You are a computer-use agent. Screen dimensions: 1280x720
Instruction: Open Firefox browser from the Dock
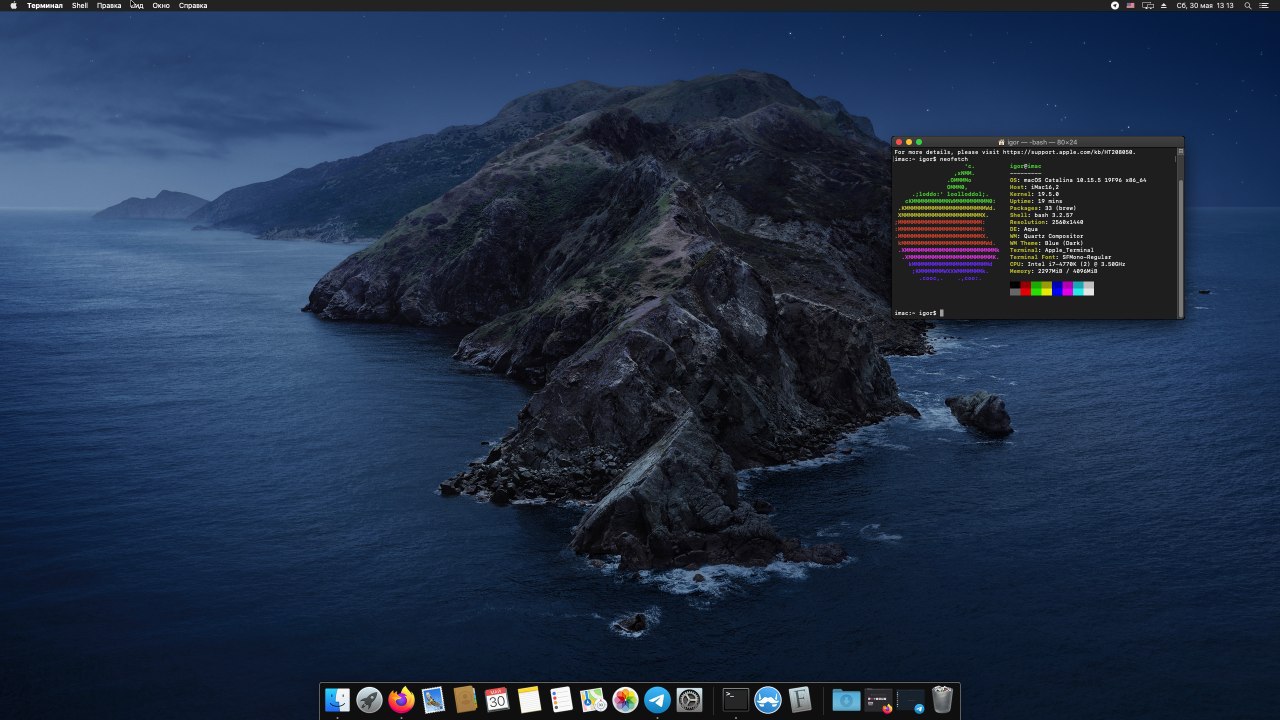(402, 700)
